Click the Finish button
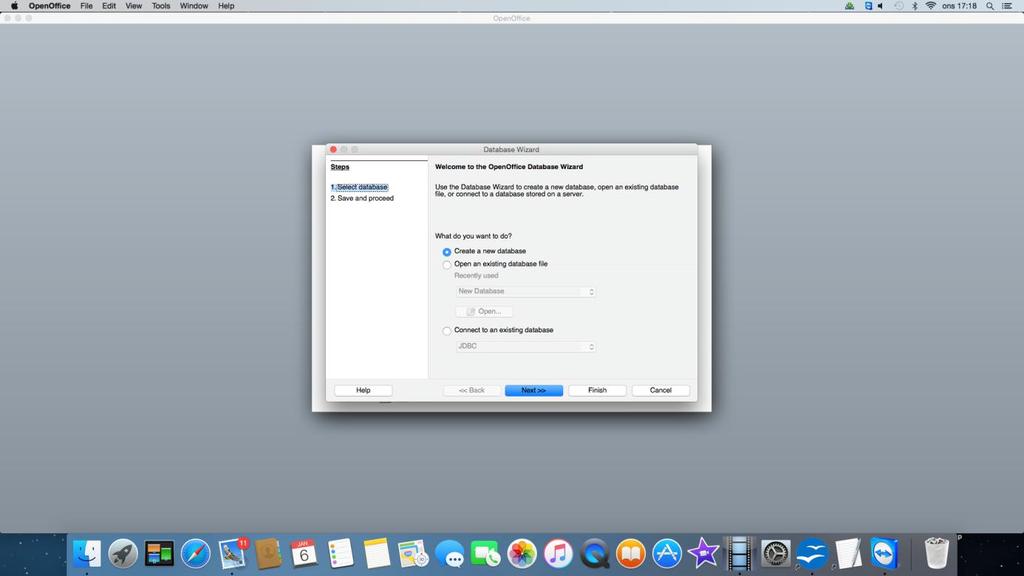Viewport: 1024px width, 576px height. 597,391
